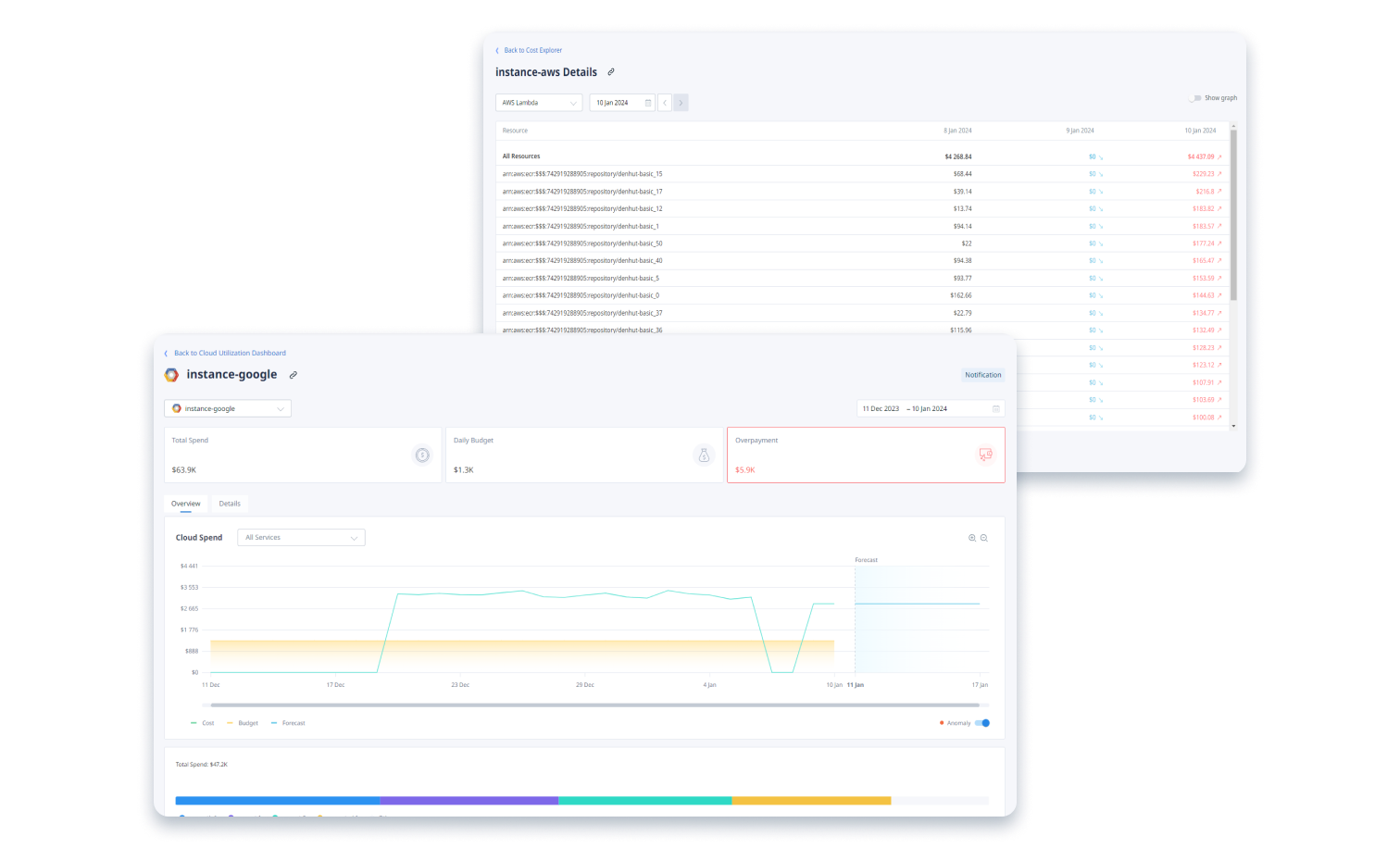Click up-trend arrow beside $229.23
1400x848 pixels.
pyautogui.click(x=1219, y=174)
